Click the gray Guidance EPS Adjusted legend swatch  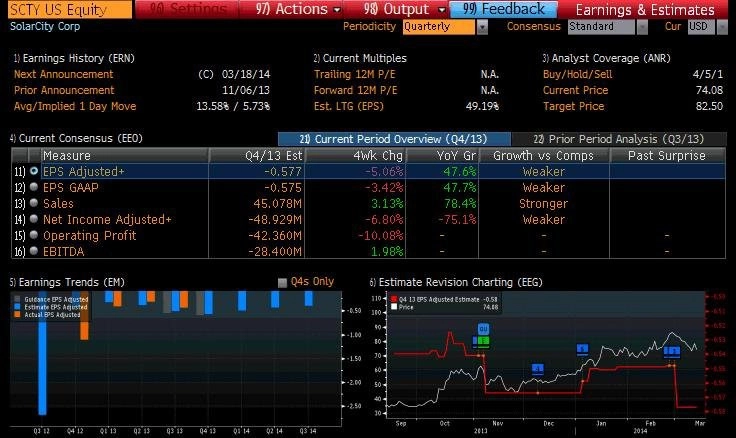(17, 299)
